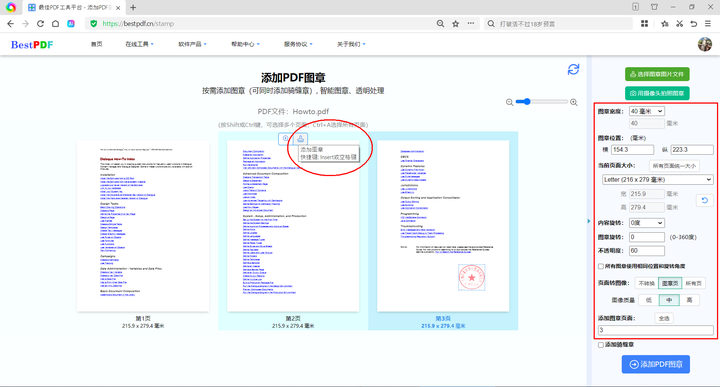720x387 pixels.
Task: Click the user avatar in the site header
Action: click(x=705, y=44)
